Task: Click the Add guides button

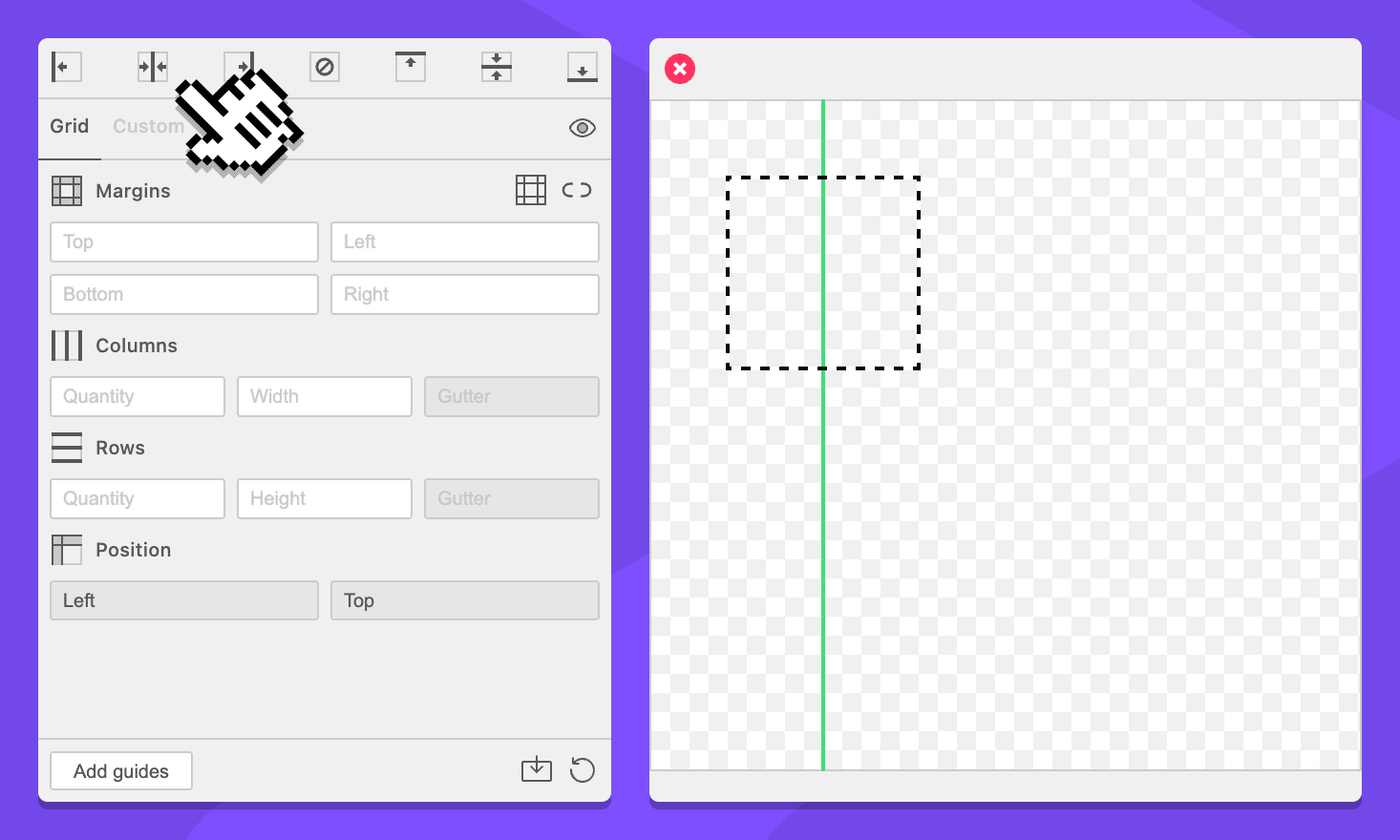Action: (121, 771)
